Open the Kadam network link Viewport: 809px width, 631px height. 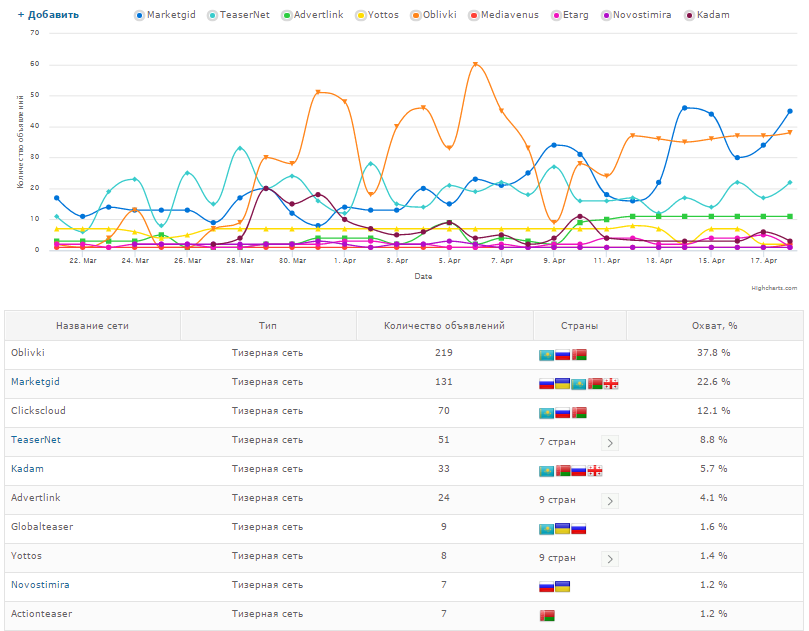[x=27, y=468]
